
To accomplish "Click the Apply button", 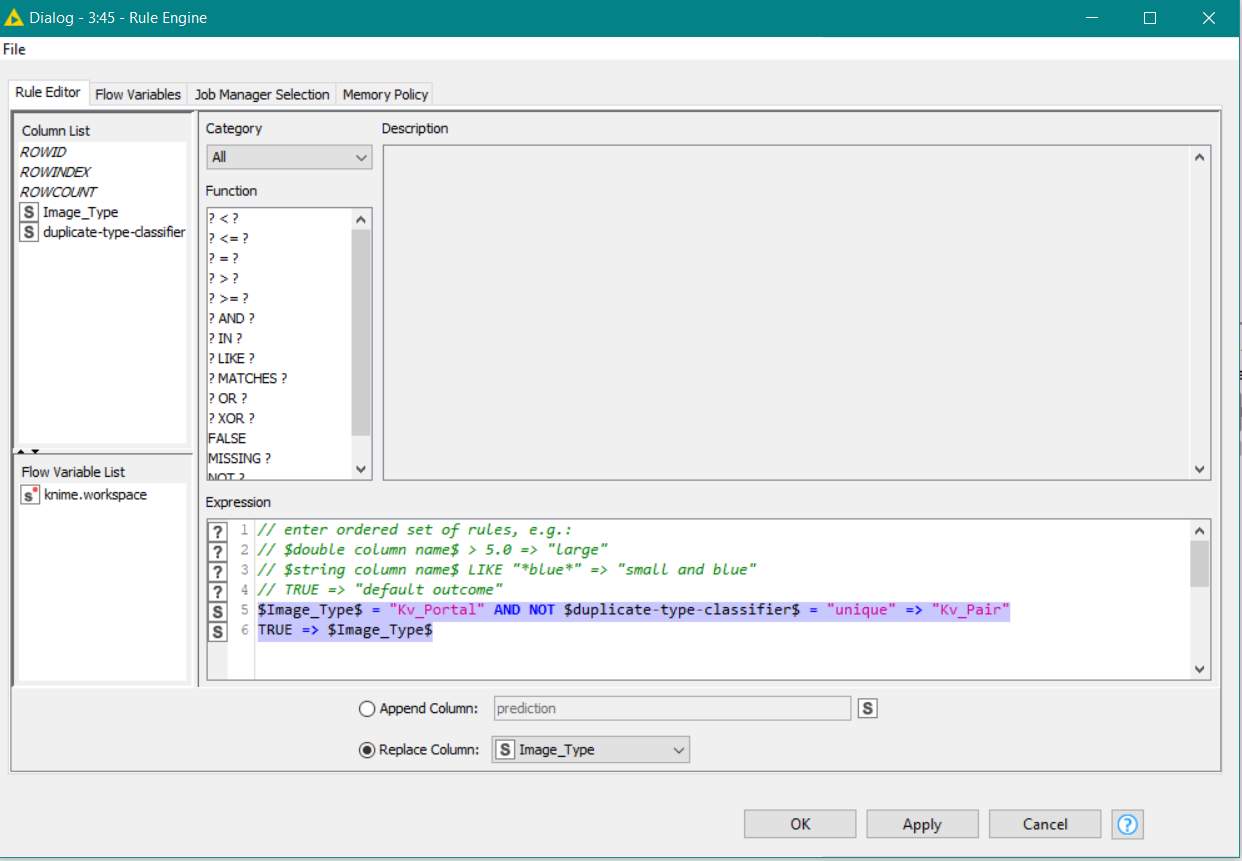I will [x=922, y=824].
